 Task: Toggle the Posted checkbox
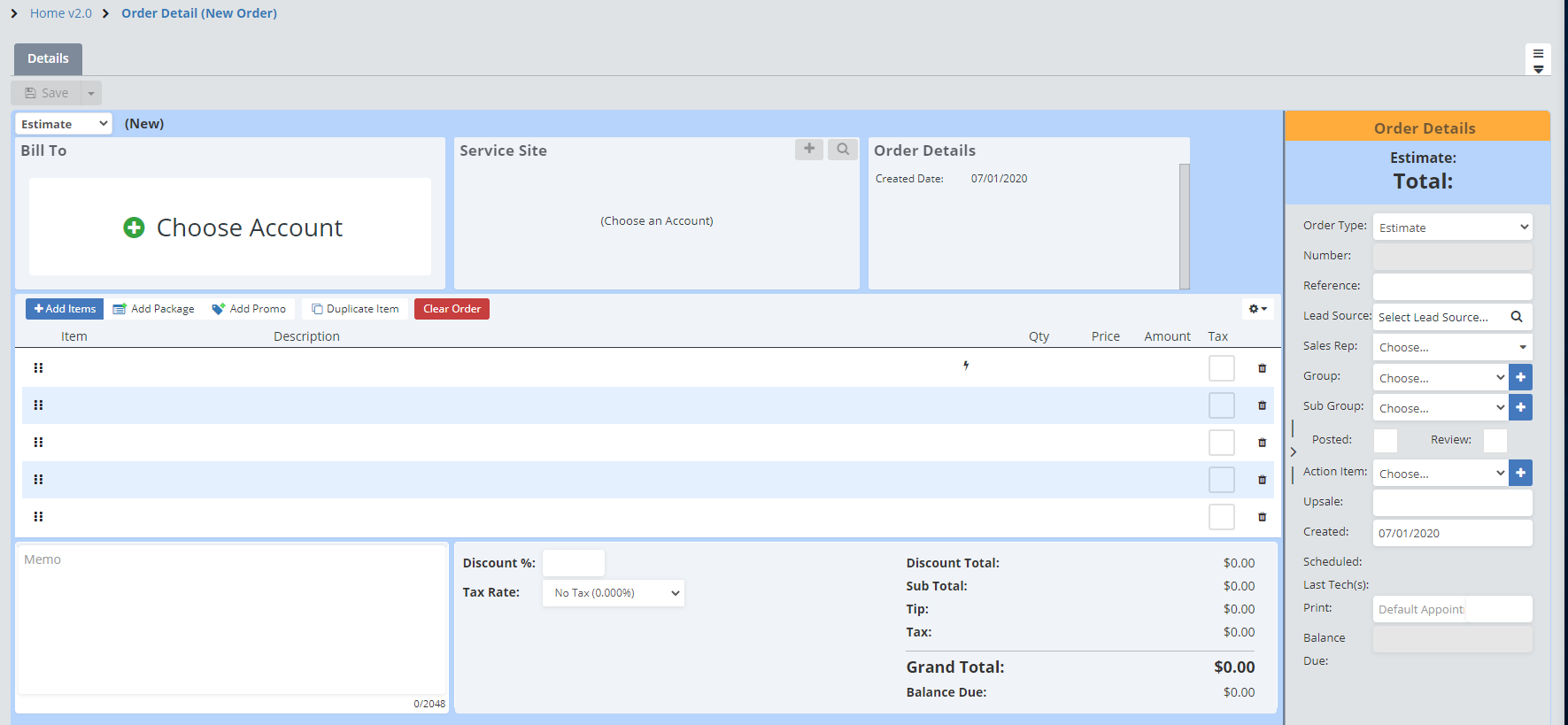(x=1385, y=440)
